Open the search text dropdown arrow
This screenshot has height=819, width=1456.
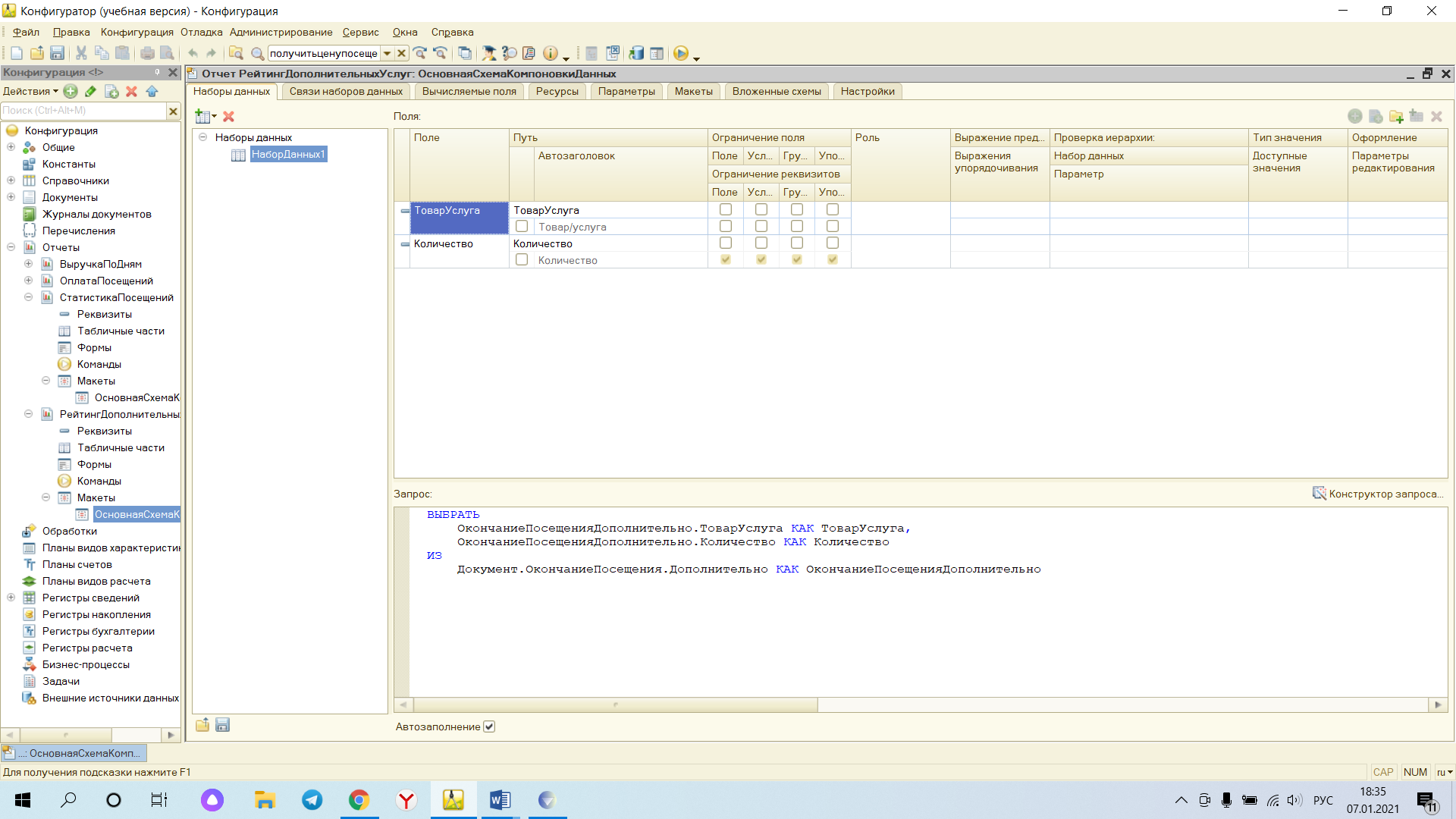[x=387, y=53]
